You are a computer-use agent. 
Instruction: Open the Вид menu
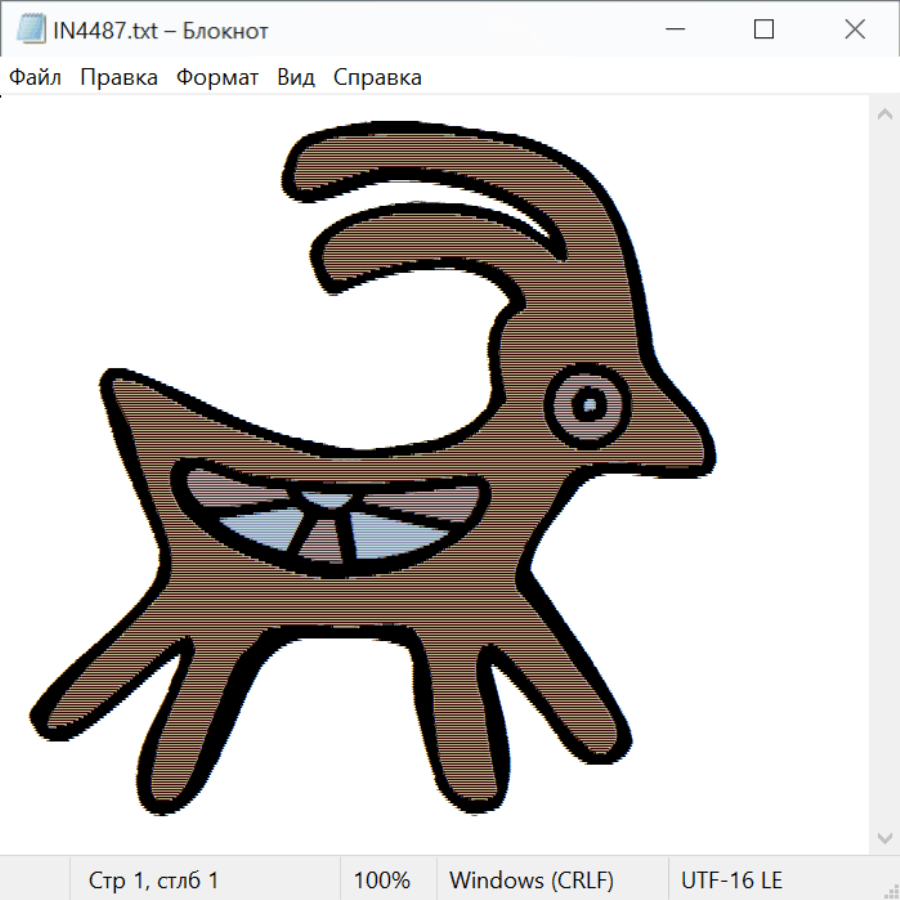296,78
